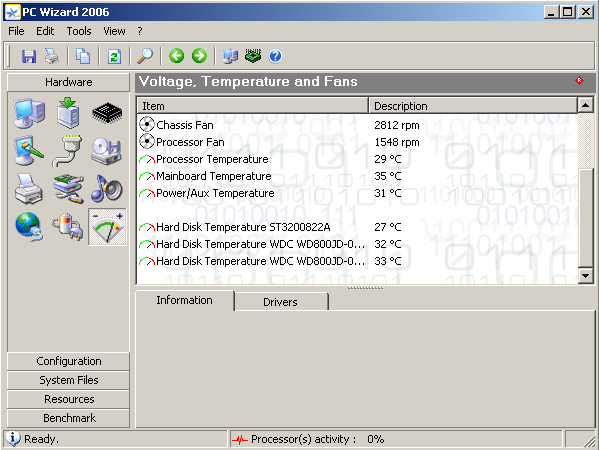Select the Chassis Fan row
Screen dimensions: 599x450
coord(357,125)
